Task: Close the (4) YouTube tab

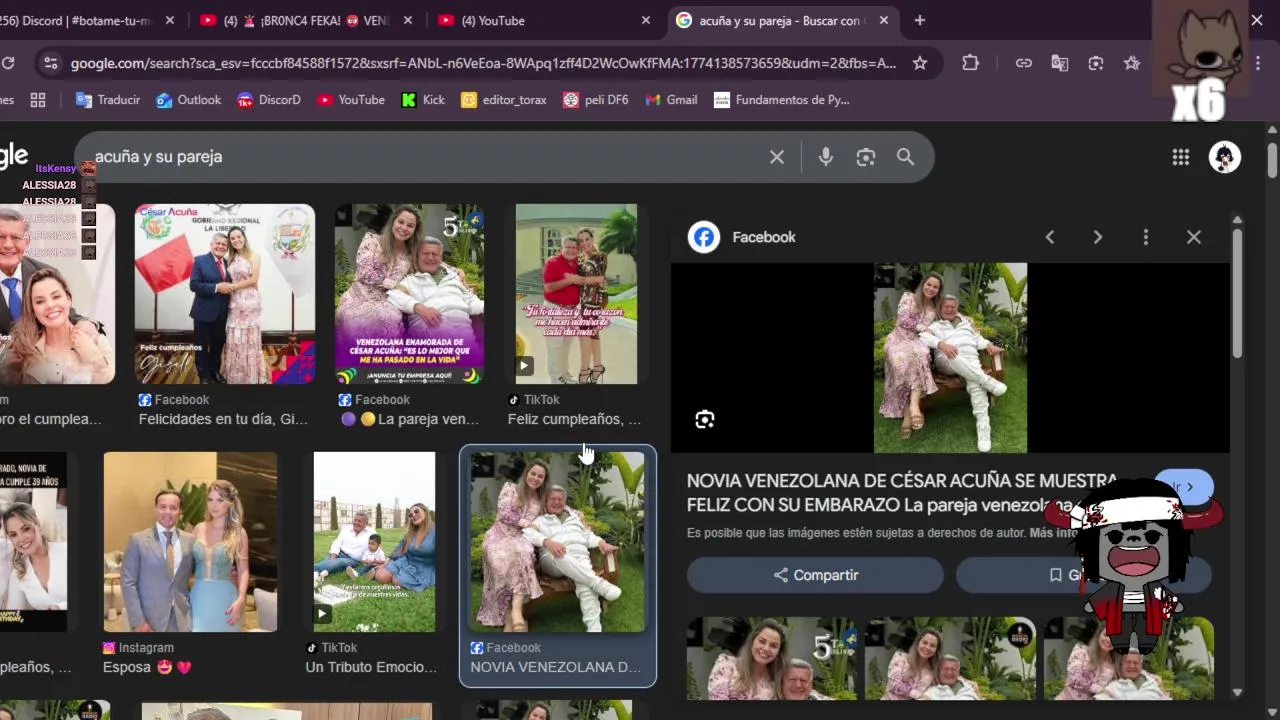Action: pyautogui.click(x=646, y=20)
